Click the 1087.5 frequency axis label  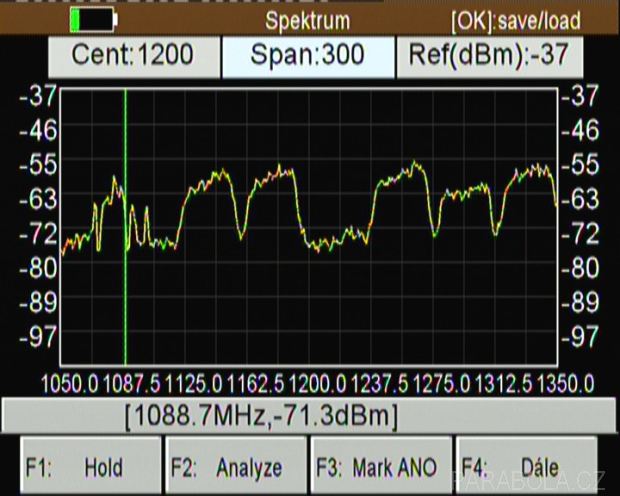point(131,384)
